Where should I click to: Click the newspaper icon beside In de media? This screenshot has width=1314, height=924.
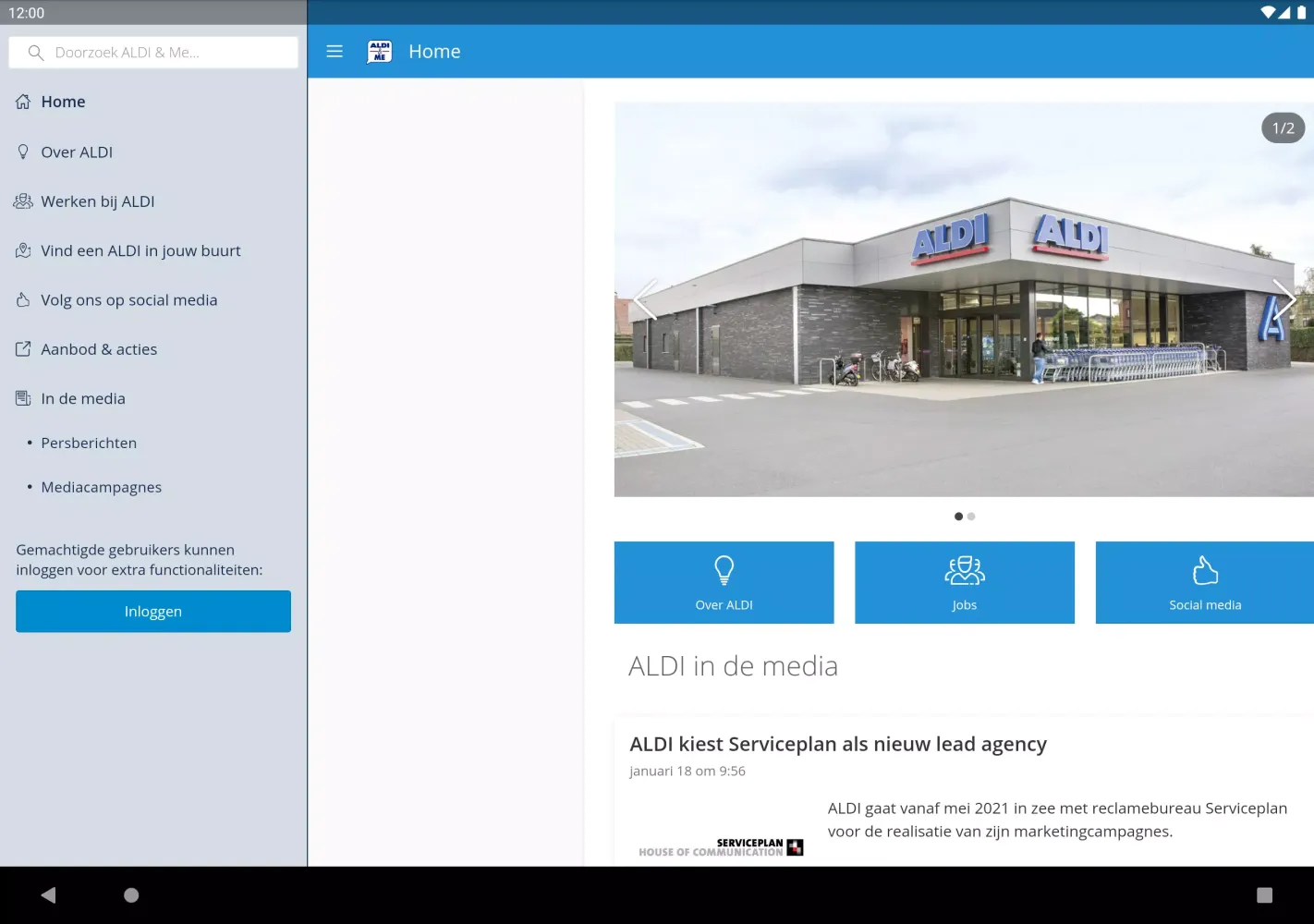tap(23, 398)
